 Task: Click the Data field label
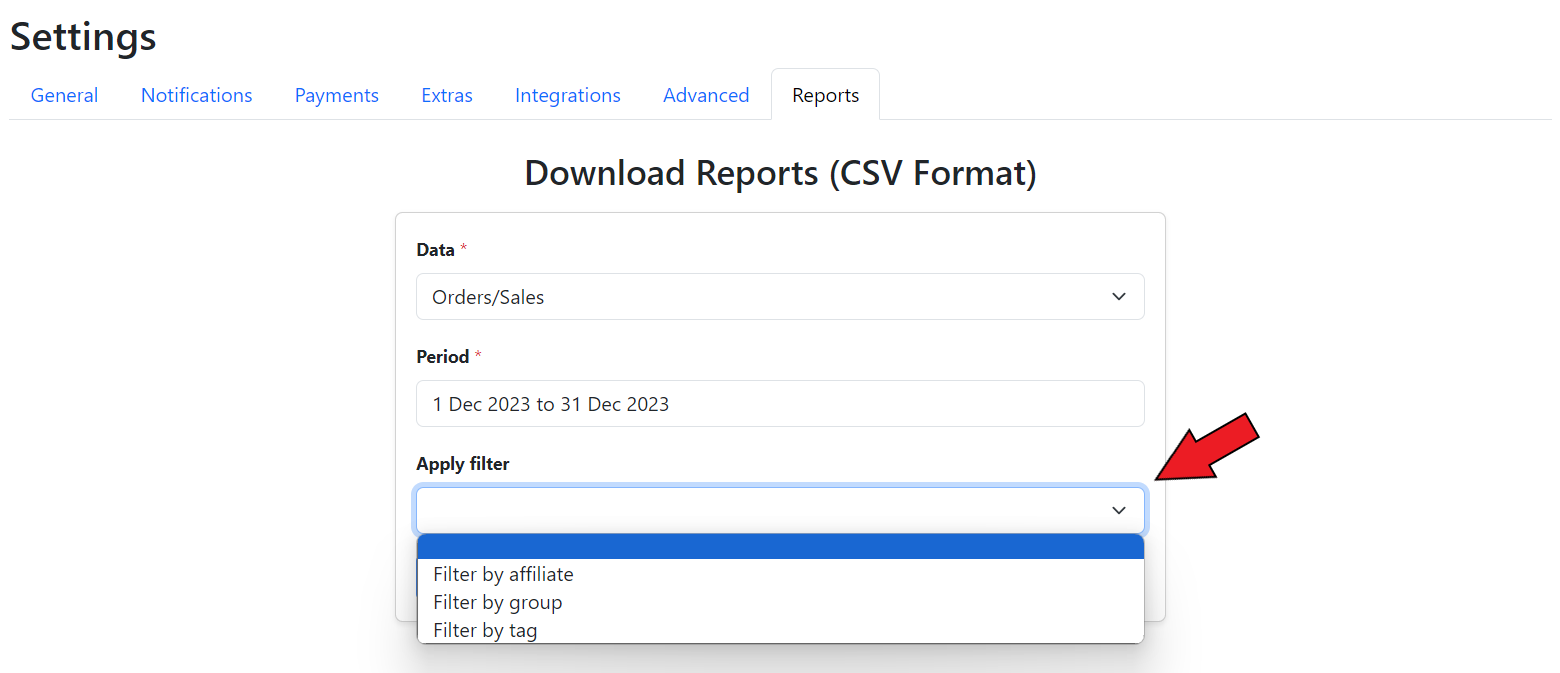pos(435,250)
